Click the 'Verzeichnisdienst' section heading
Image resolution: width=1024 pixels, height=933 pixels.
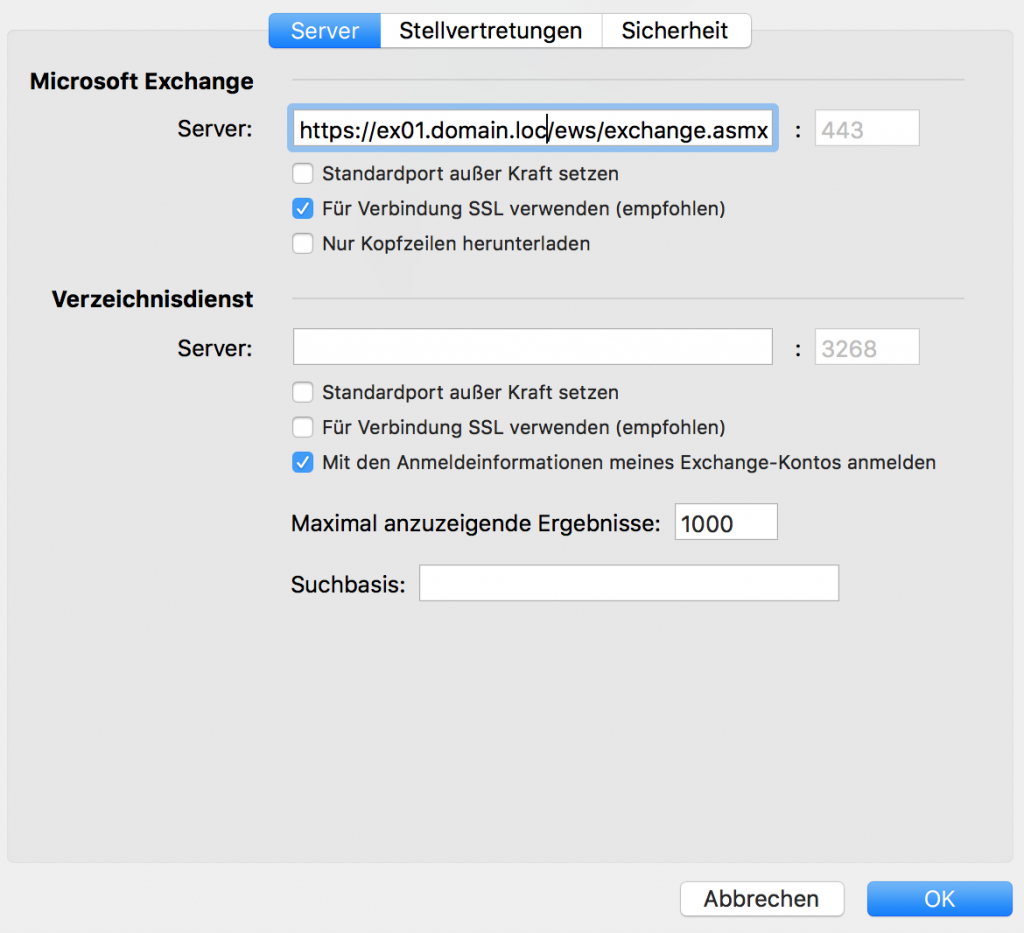coord(152,299)
